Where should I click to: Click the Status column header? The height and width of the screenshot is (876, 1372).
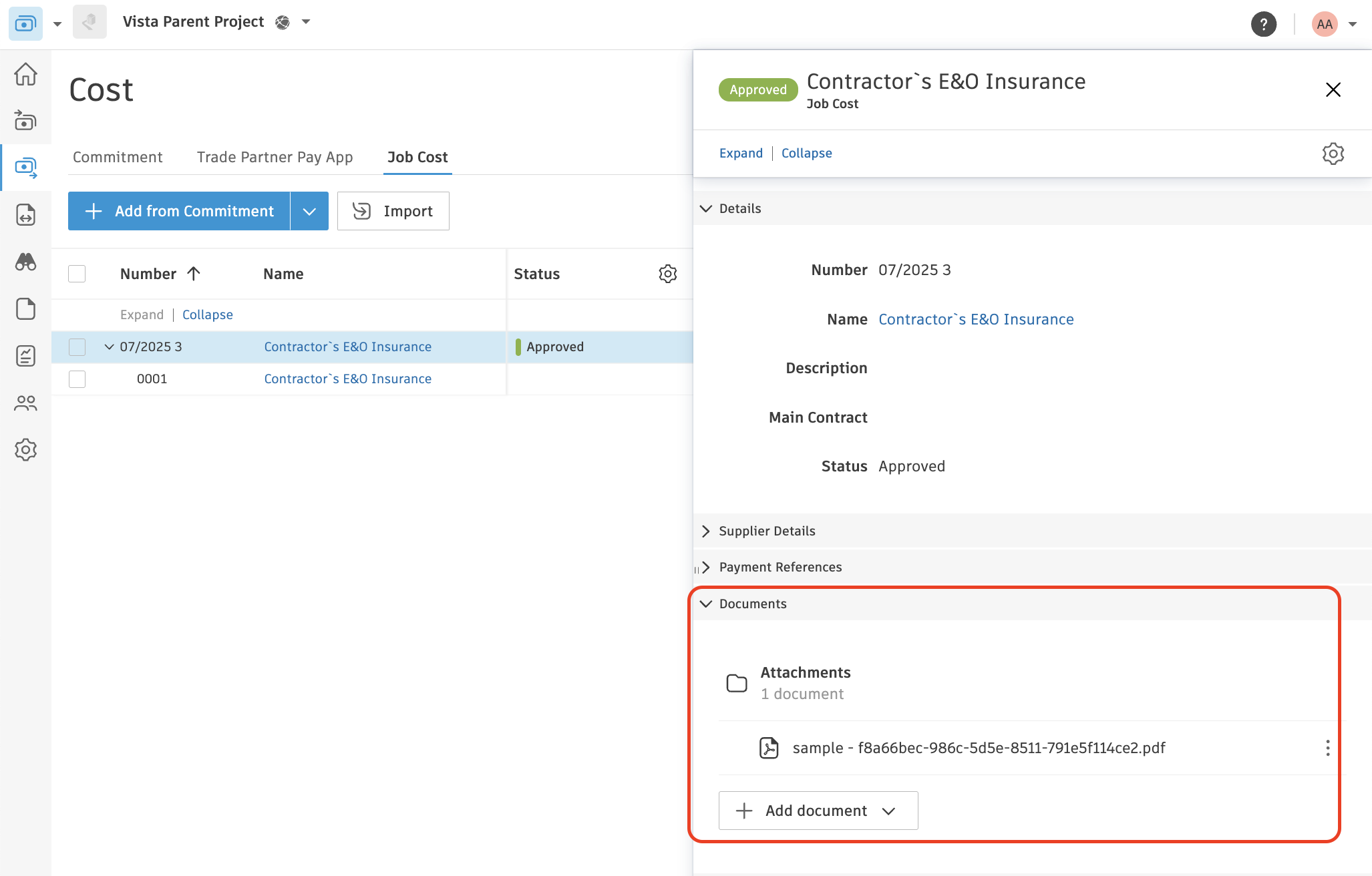[536, 274]
